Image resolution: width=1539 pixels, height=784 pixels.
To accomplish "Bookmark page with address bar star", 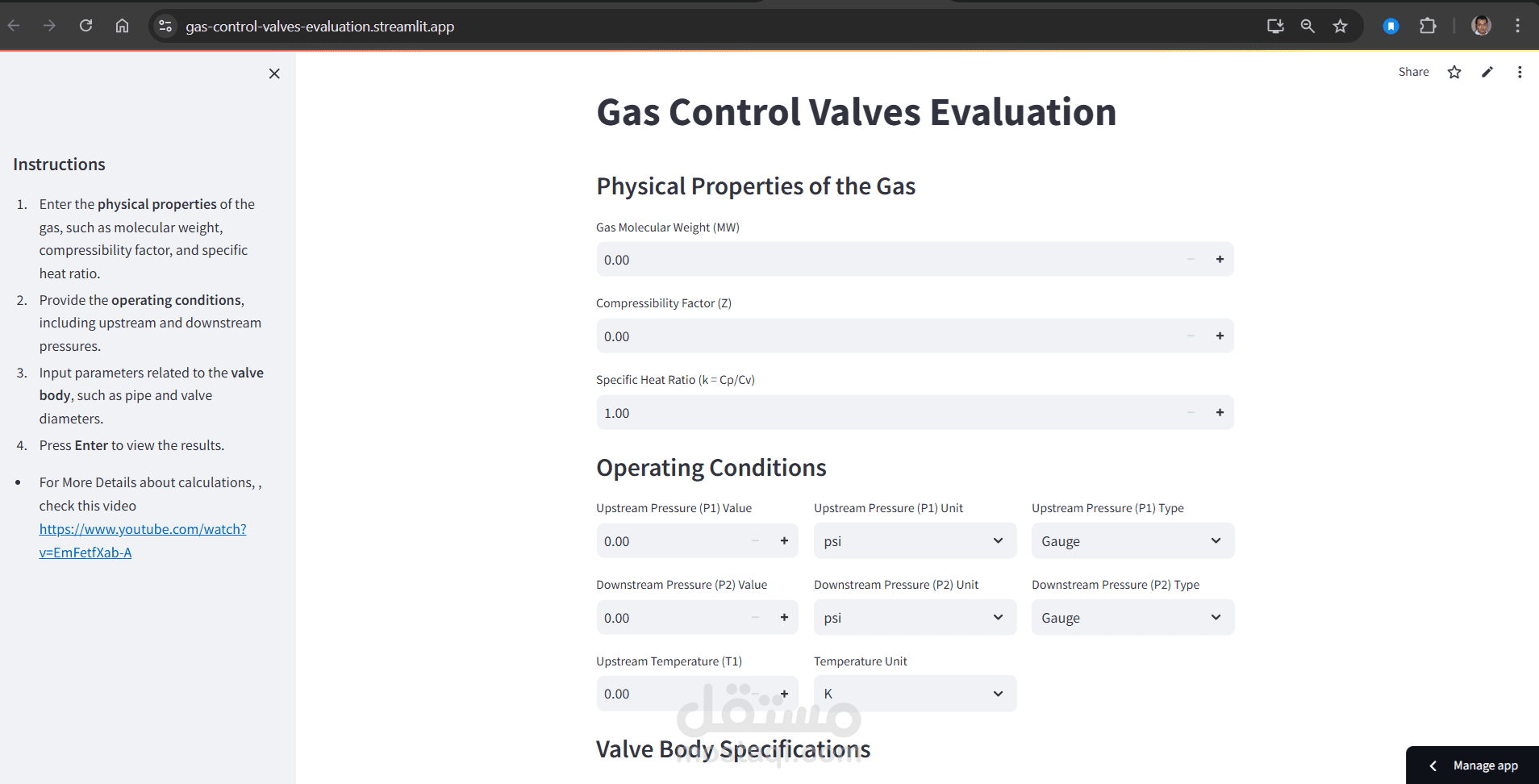I will click(1340, 26).
